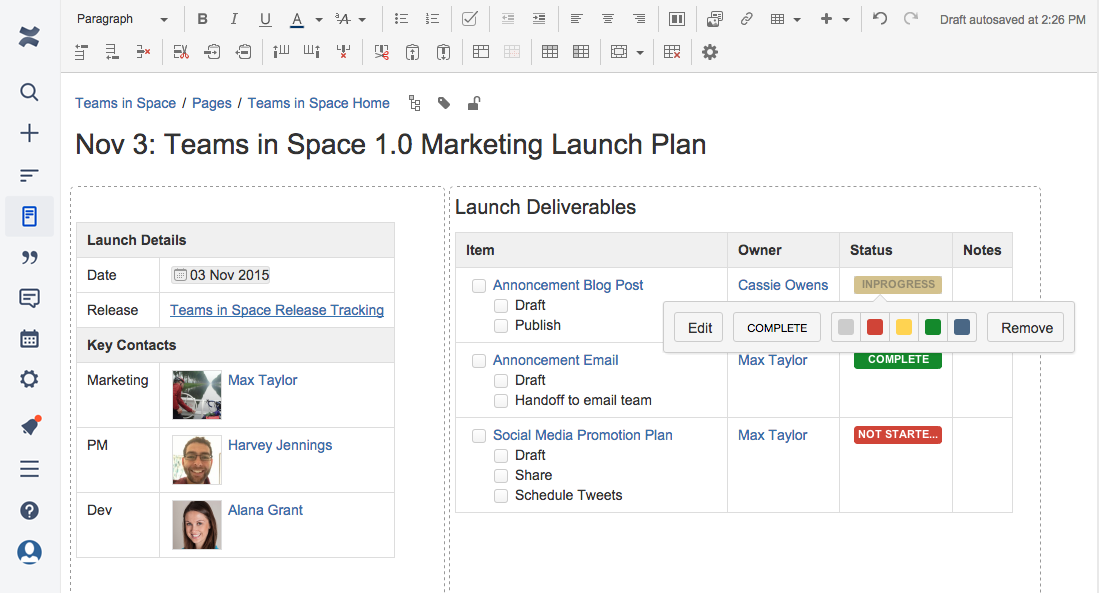Check the Schedule Tweets task box
The height and width of the screenshot is (593, 1099).
pyautogui.click(x=501, y=496)
